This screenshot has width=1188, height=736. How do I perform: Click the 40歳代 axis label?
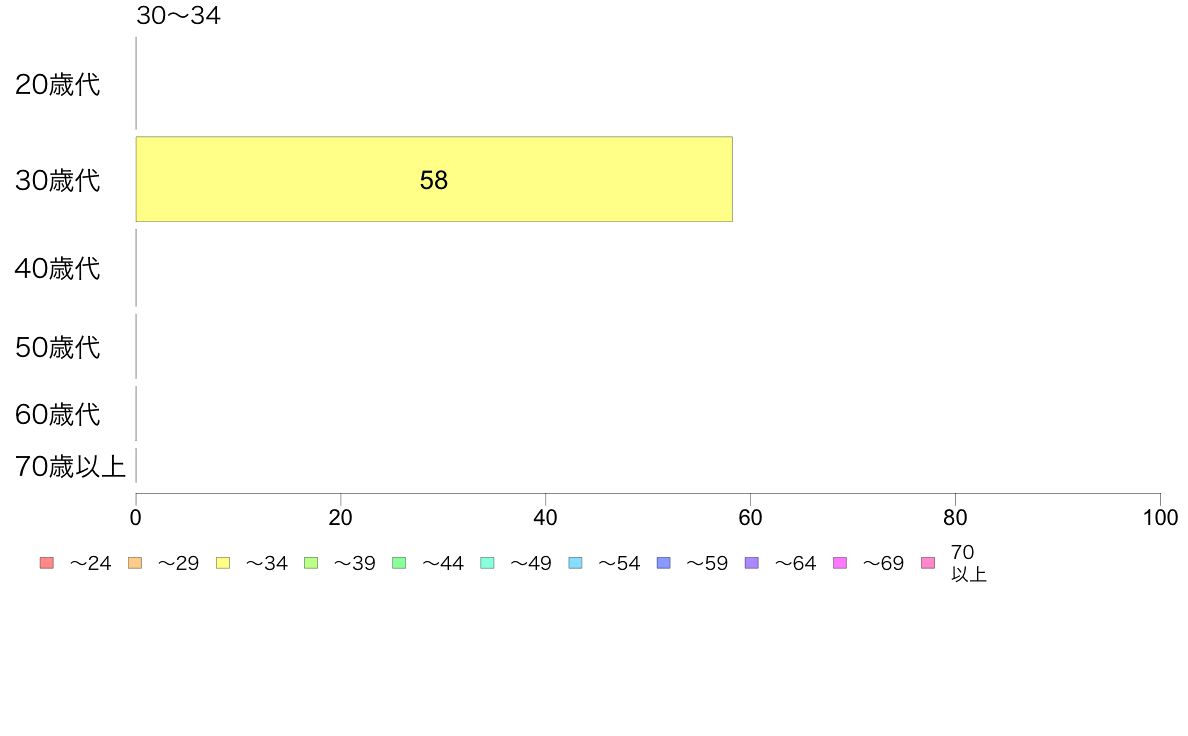[58, 268]
